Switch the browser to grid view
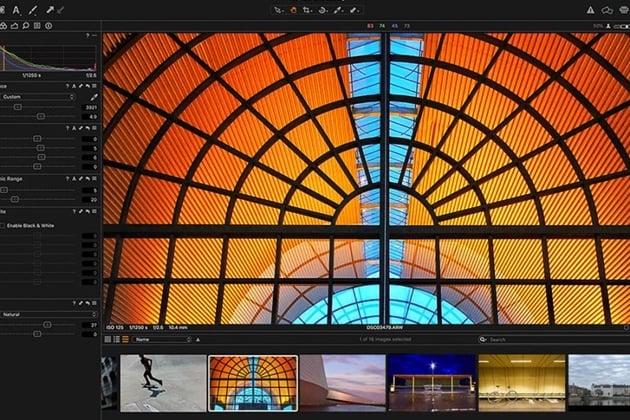Image resolution: width=630 pixels, height=420 pixels. point(108,340)
